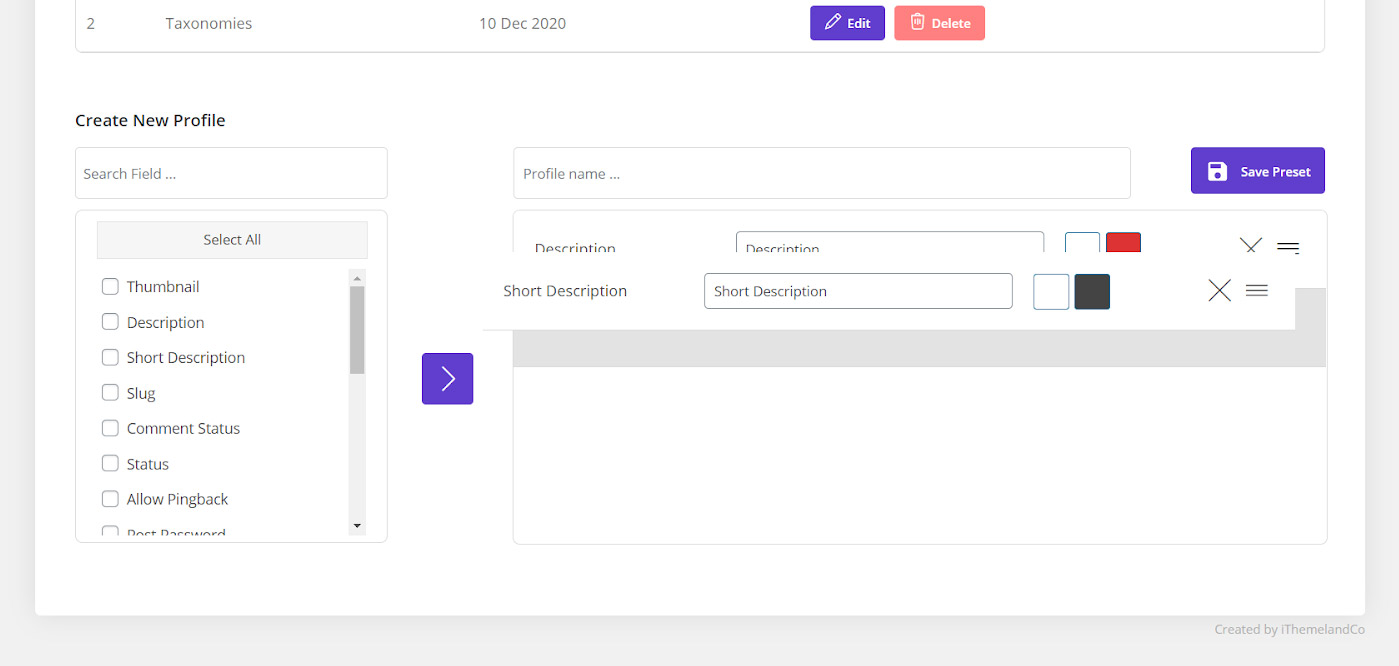The image size is (1399, 666).
Task: Focus the Search Field input
Action: (231, 174)
